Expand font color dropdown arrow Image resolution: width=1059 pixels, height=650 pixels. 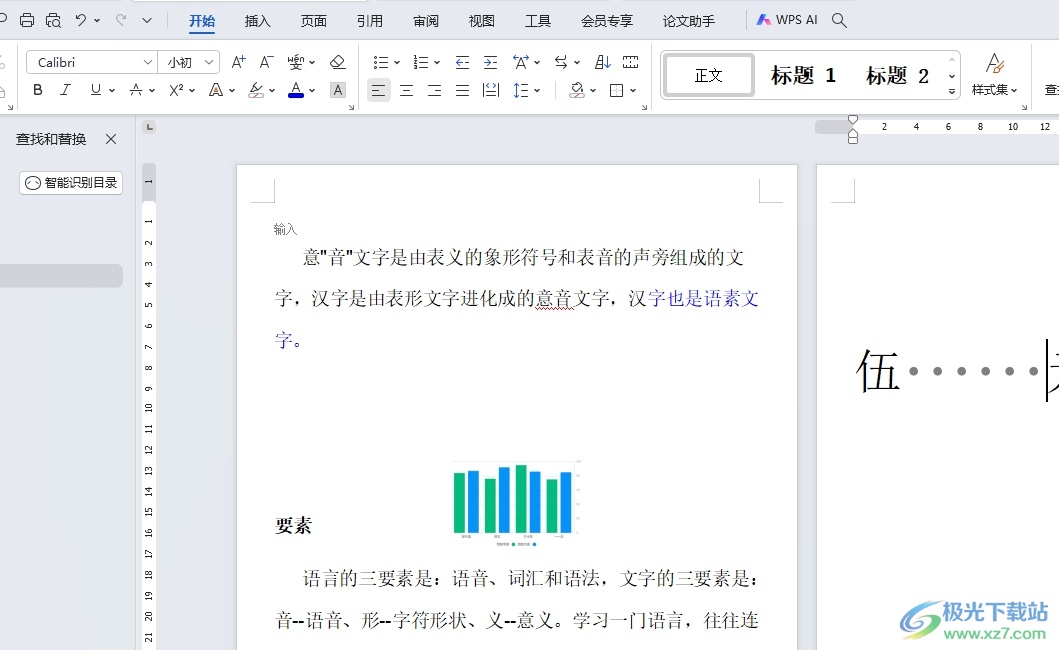pyautogui.click(x=312, y=90)
